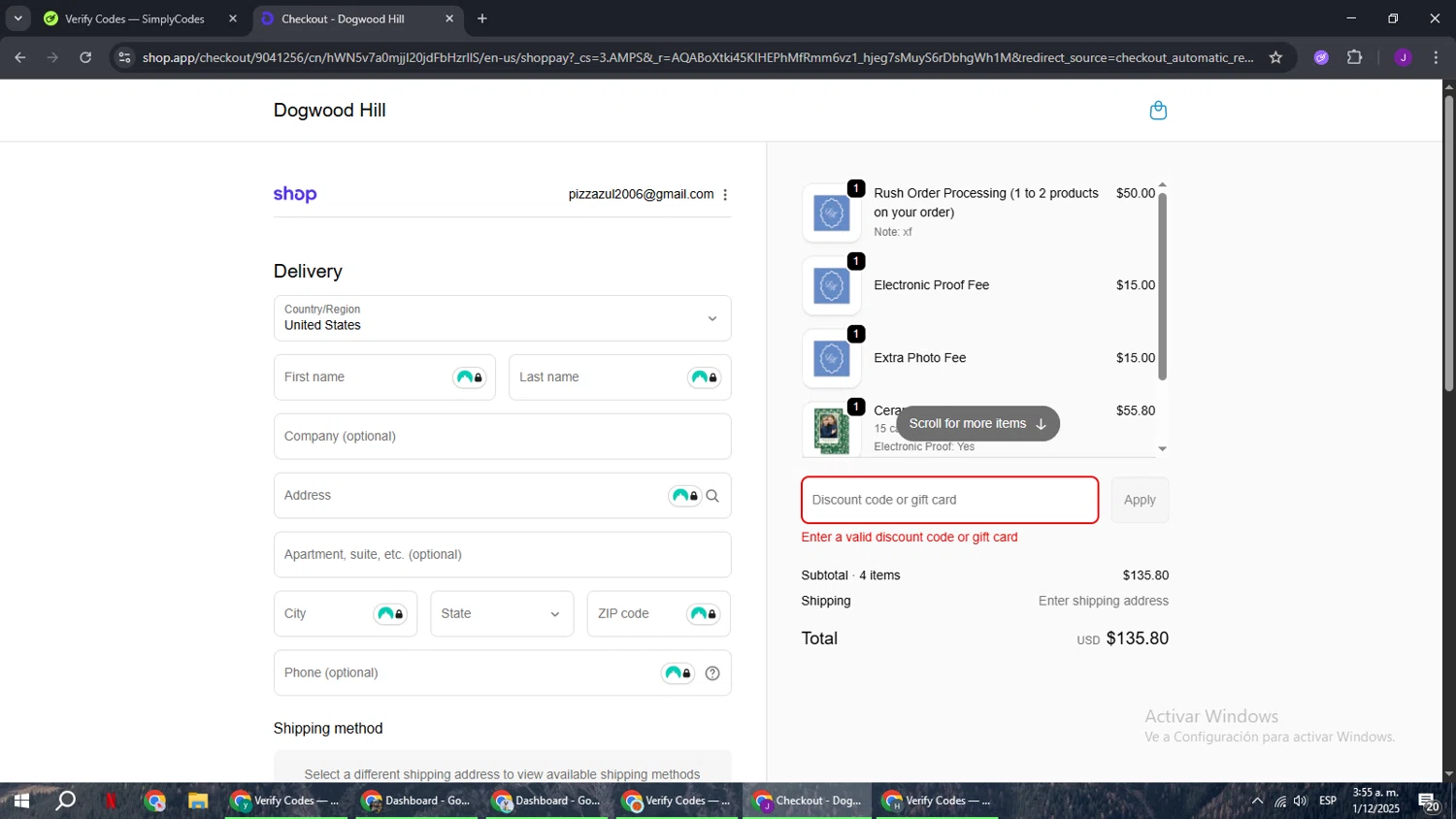Click autofill icon in First name field
This screenshot has width=1456, height=819.
point(470,377)
